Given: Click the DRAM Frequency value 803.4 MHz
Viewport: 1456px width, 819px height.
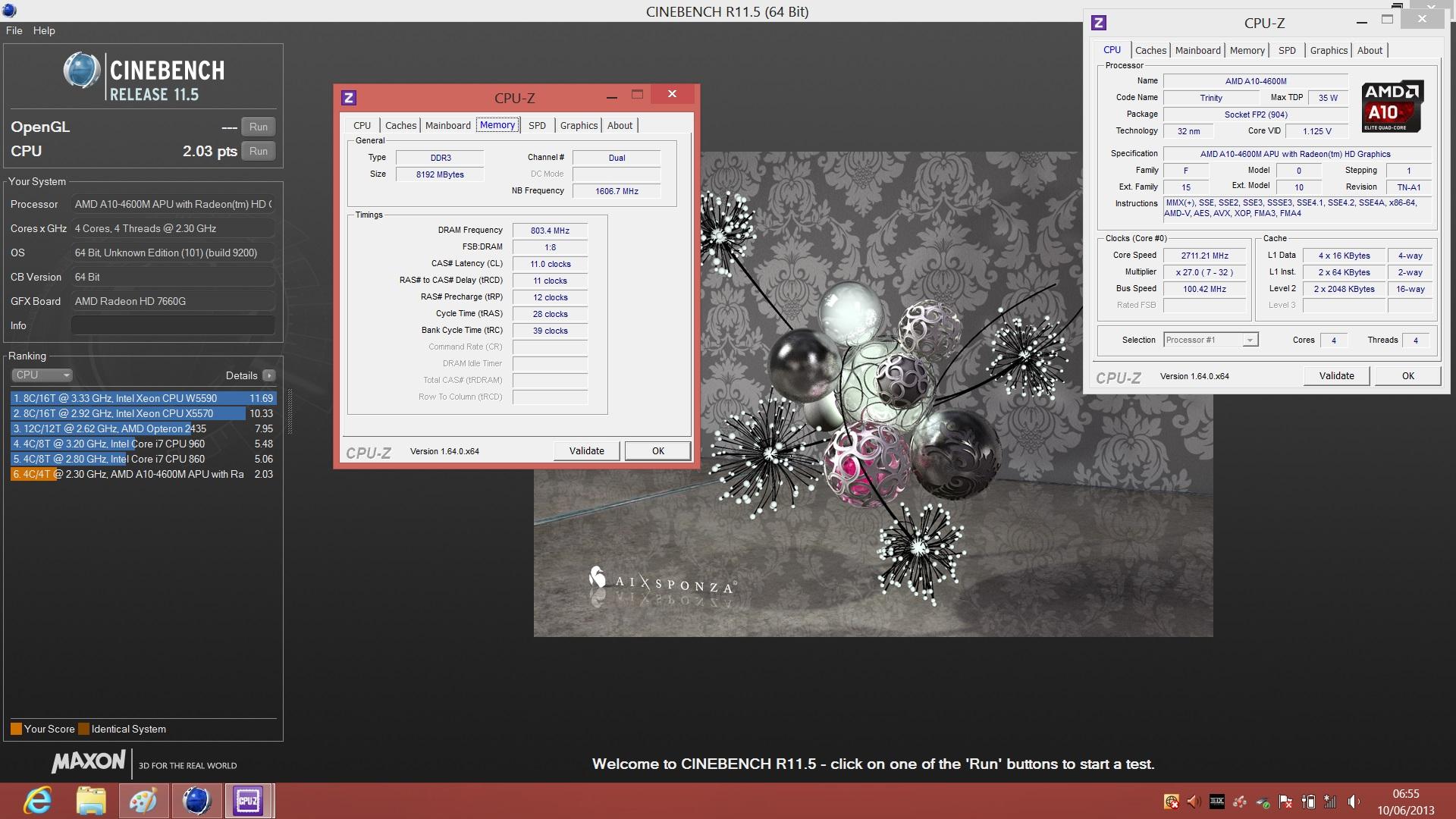Looking at the screenshot, I should (x=550, y=231).
